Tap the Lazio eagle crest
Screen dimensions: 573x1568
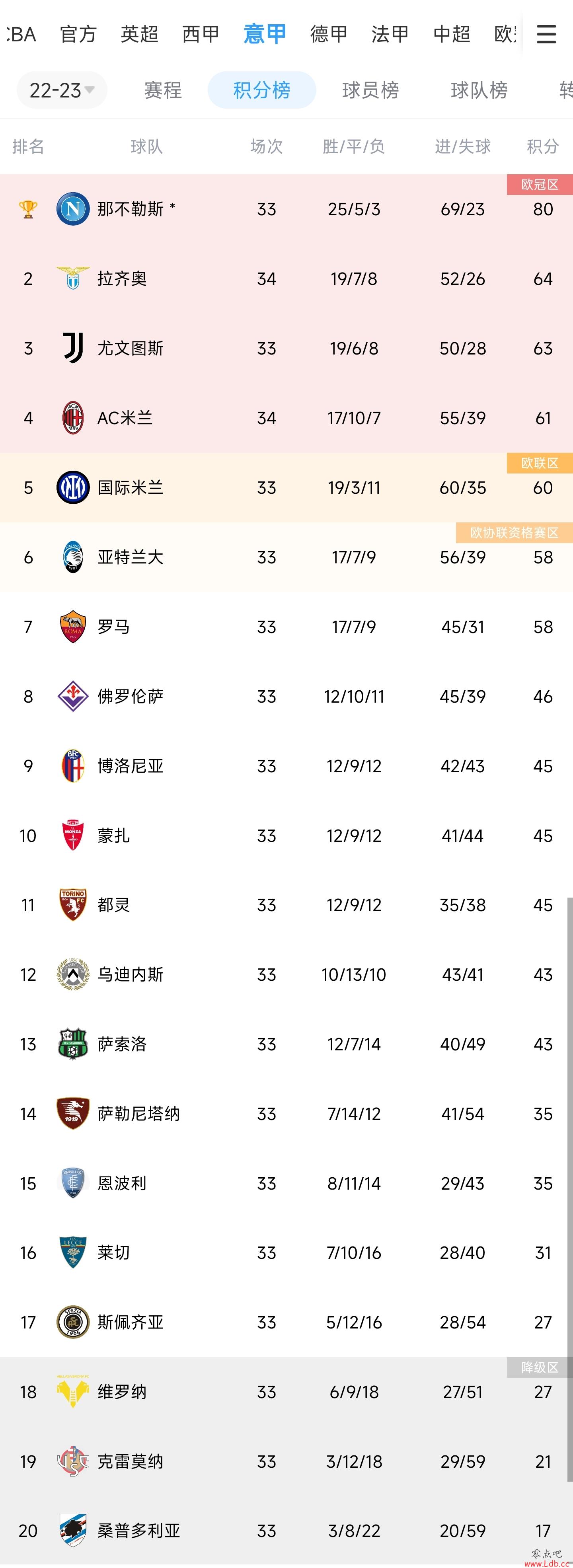click(73, 278)
